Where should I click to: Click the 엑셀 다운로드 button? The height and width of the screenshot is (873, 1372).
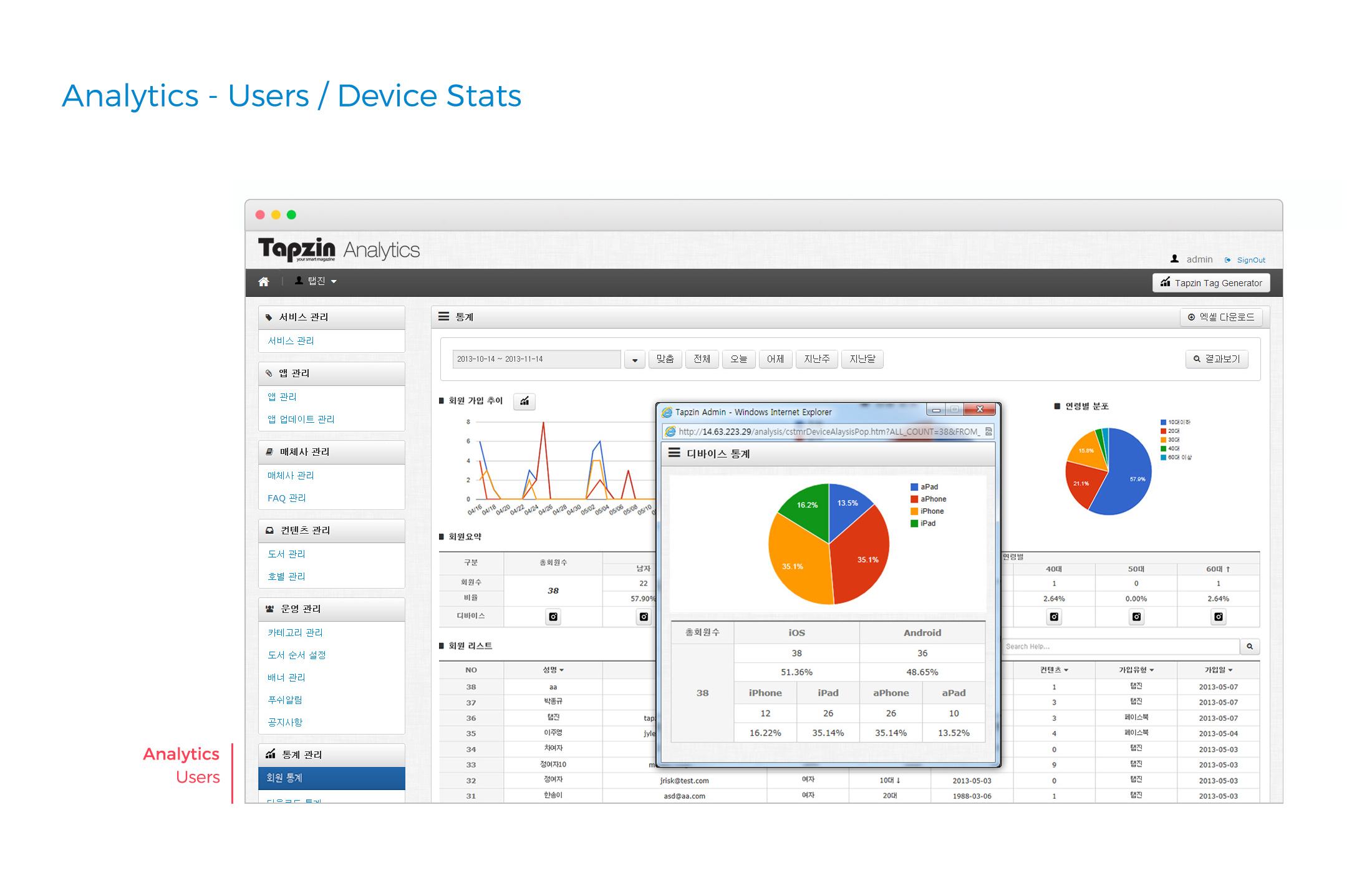click(x=1221, y=317)
